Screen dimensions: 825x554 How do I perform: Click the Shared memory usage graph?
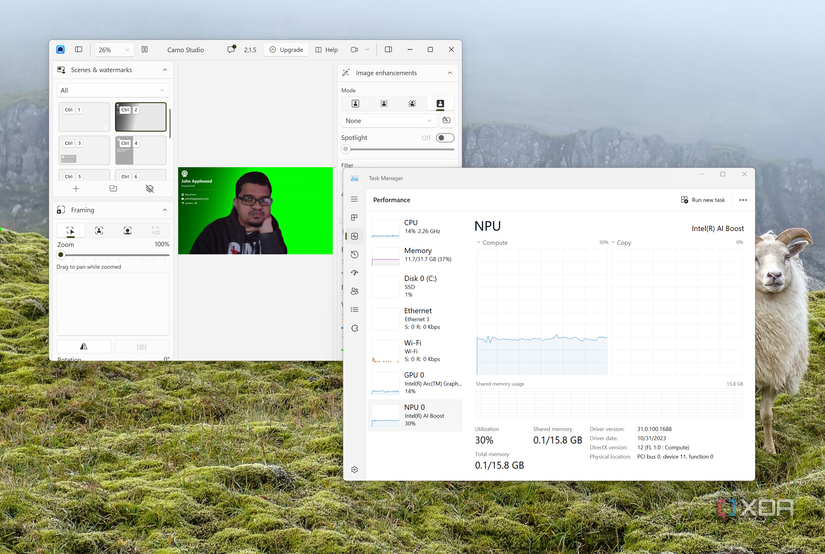(x=609, y=404)
